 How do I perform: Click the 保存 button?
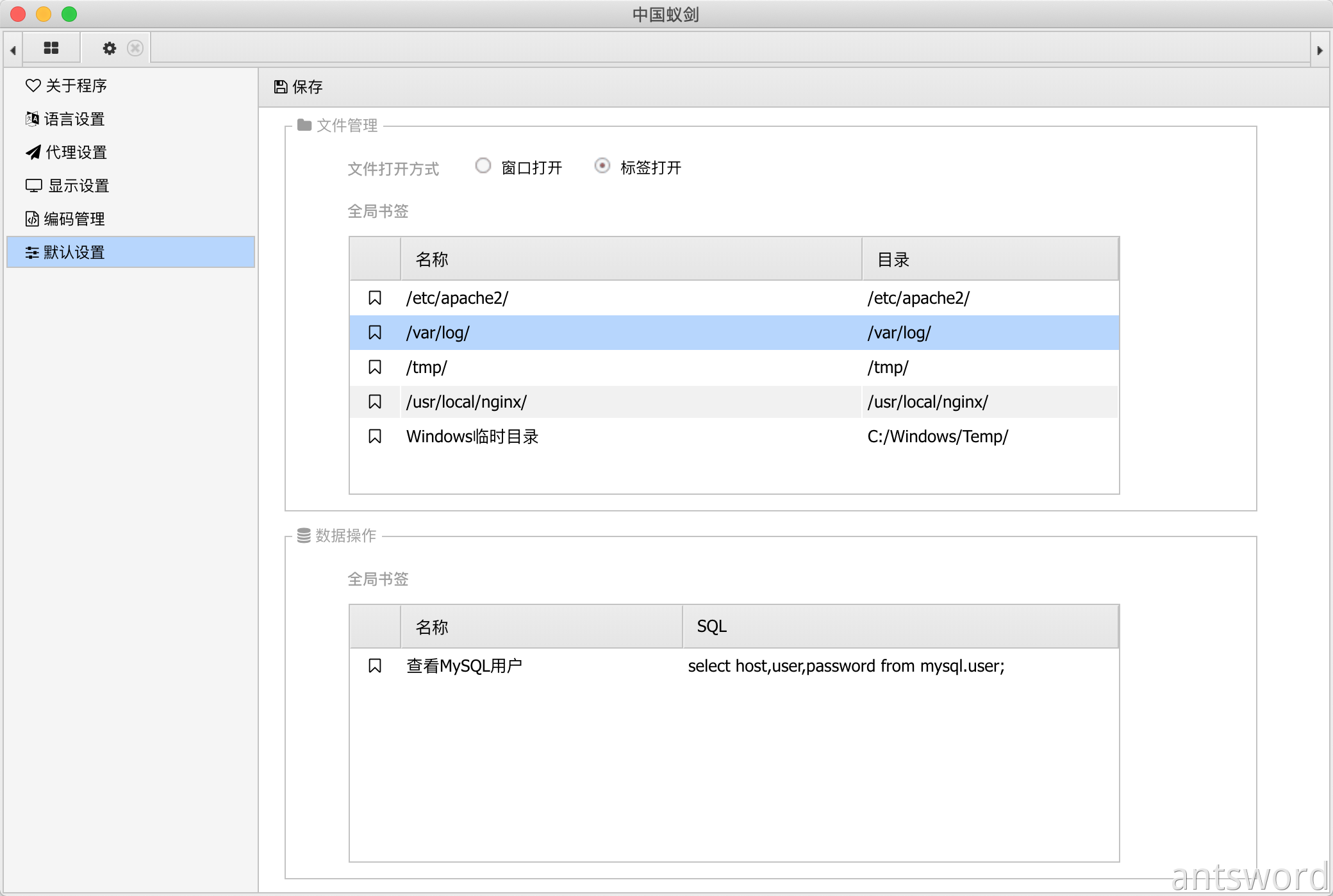pyautogui.click(x=299, y=87)
